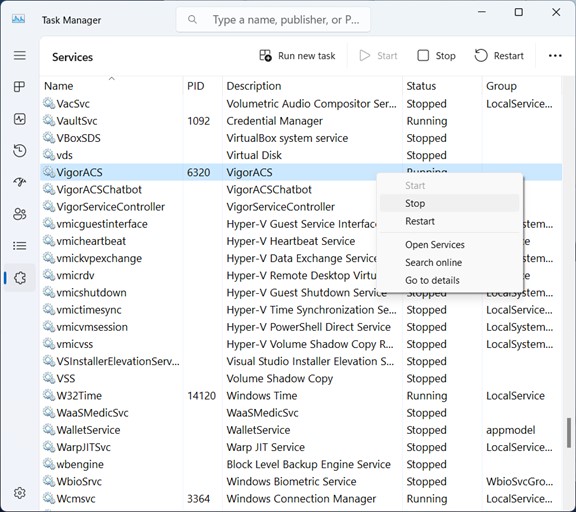Open Task Manager settings gear

click(x=19, y=493)
